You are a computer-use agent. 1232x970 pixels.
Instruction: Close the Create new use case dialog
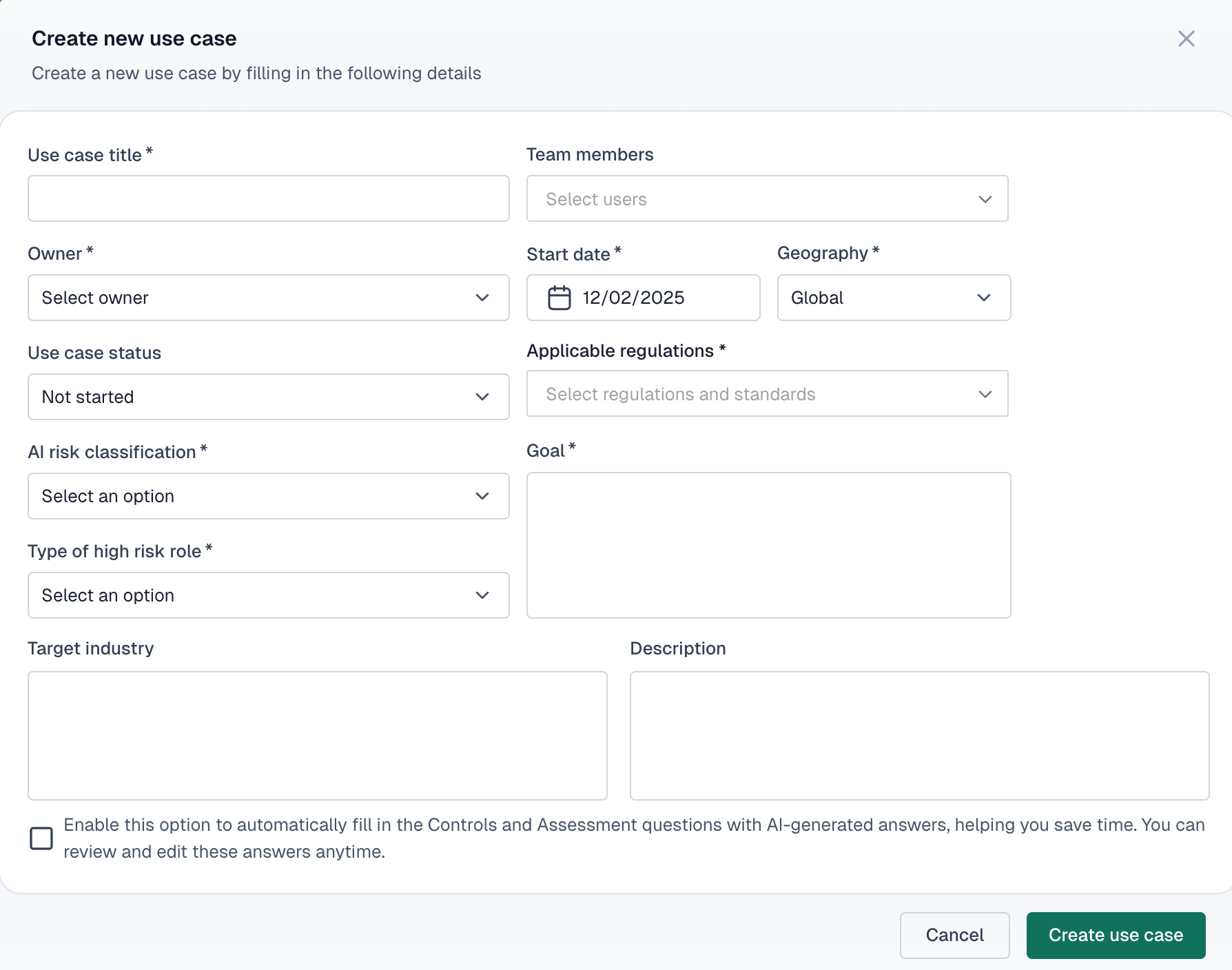(1187, 39)
